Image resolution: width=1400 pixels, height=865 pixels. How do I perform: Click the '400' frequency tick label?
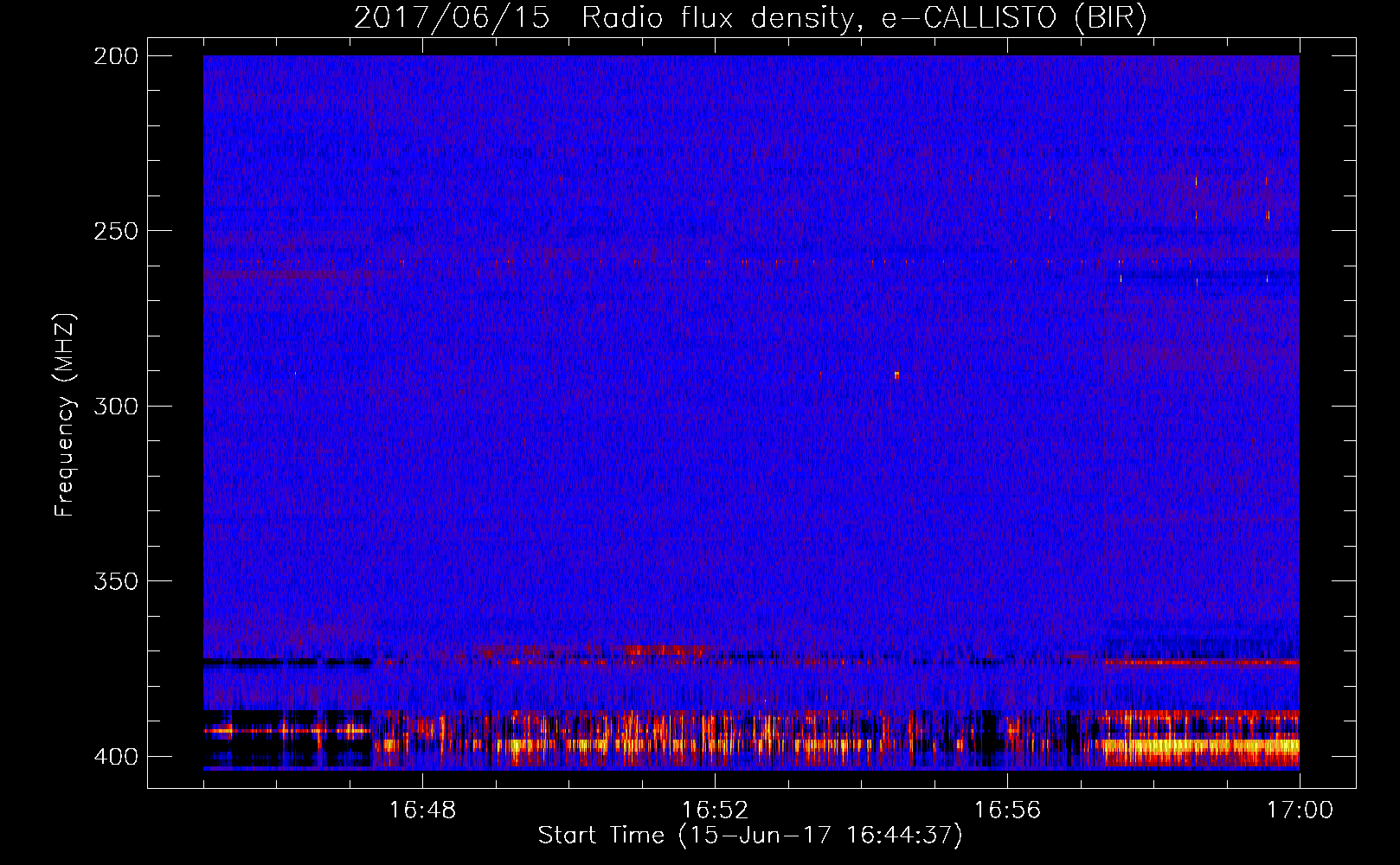point(115,756)
